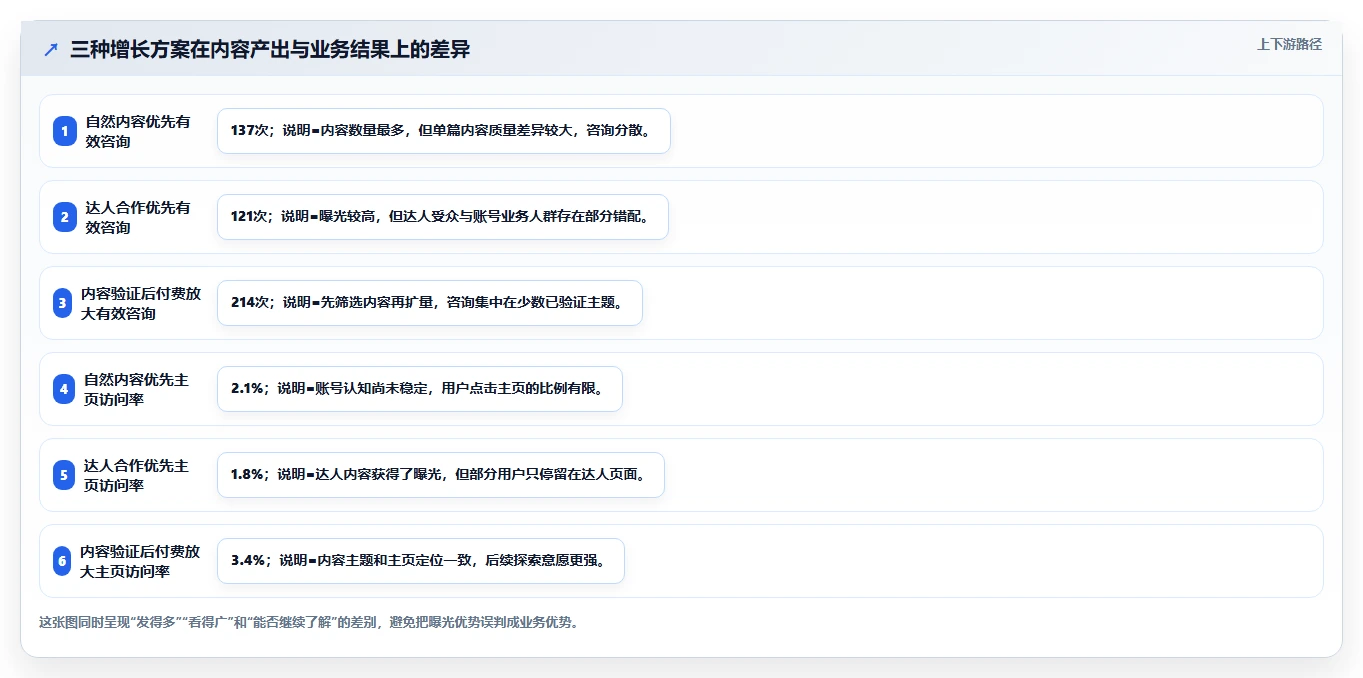Click the 上下游路径 label in header

(x=1289, y=44)
